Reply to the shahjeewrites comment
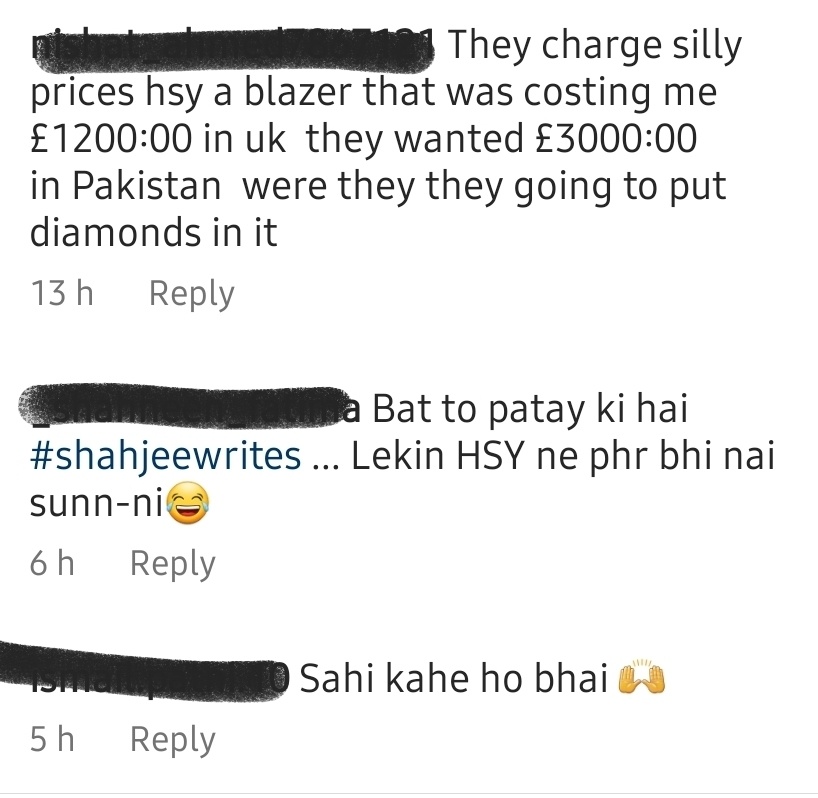This screenshot has height=798, width=818. pos(173,564)
